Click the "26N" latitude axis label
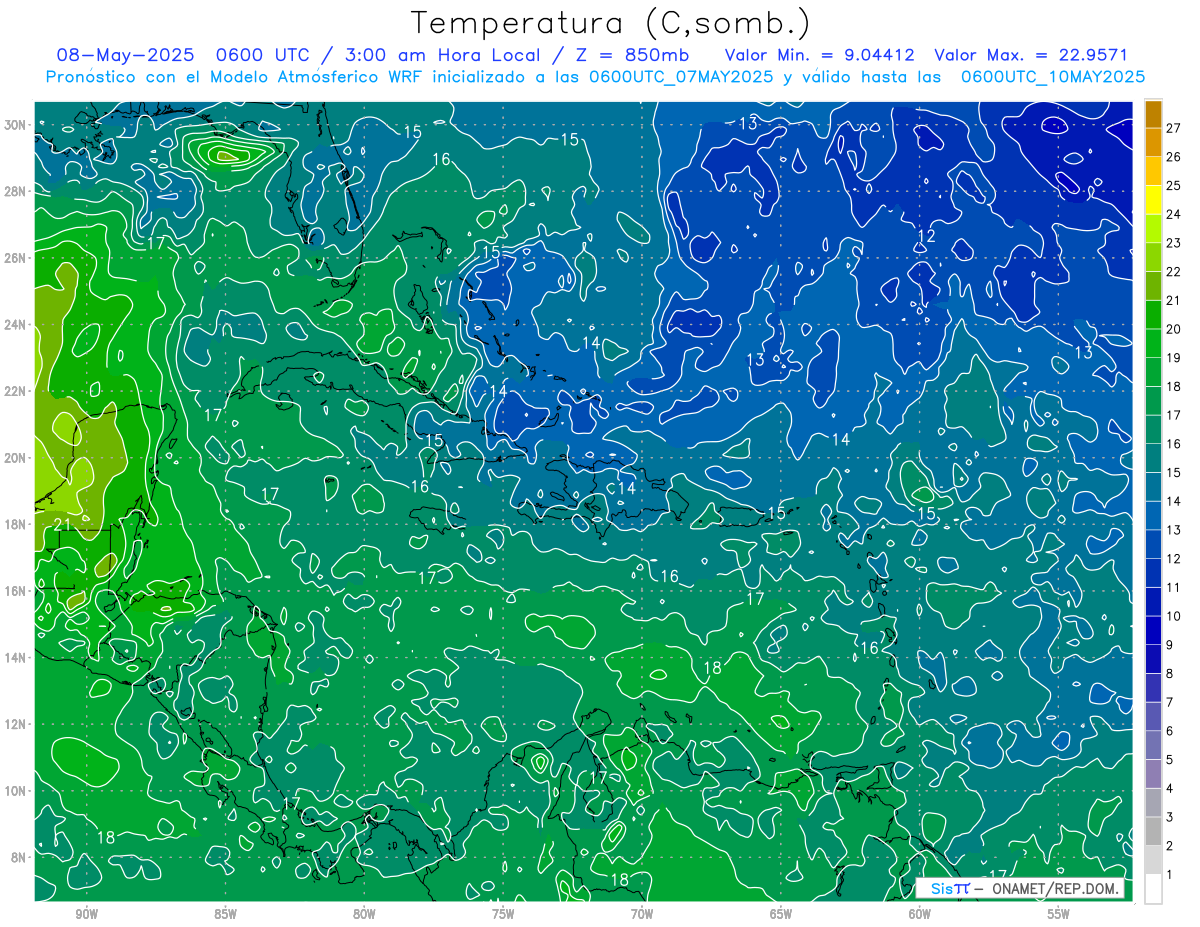The width and height of the screenshot is (1200, 927). (16, 258)
